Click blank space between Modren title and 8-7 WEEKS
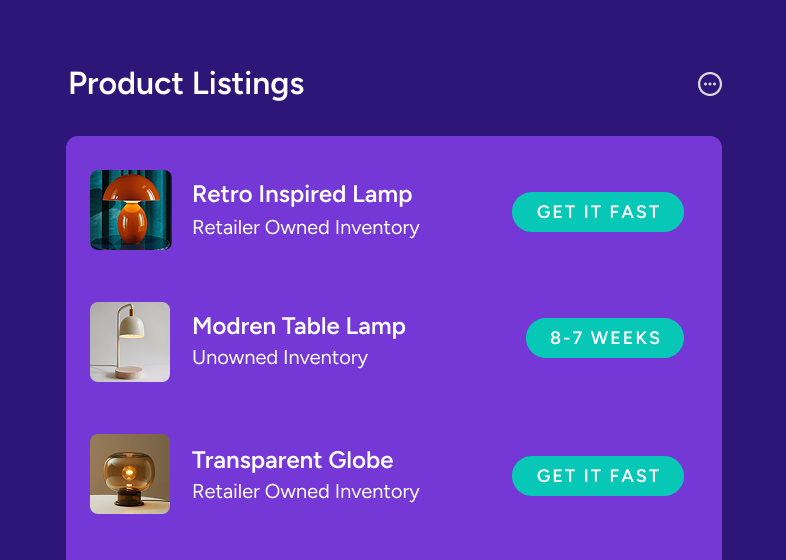The width and height of the screenshot is (786, 560). coord(465,340)
